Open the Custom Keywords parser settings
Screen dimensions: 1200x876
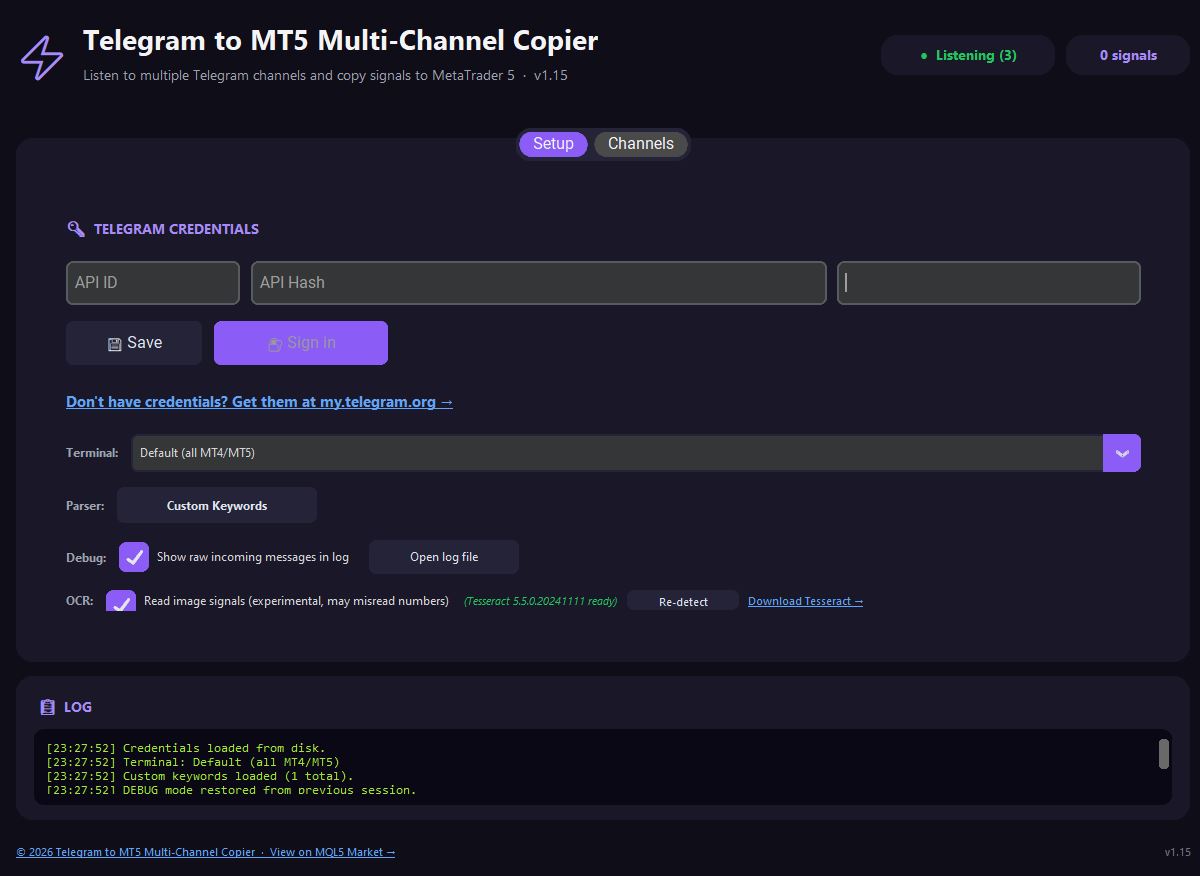coord(217,506)
